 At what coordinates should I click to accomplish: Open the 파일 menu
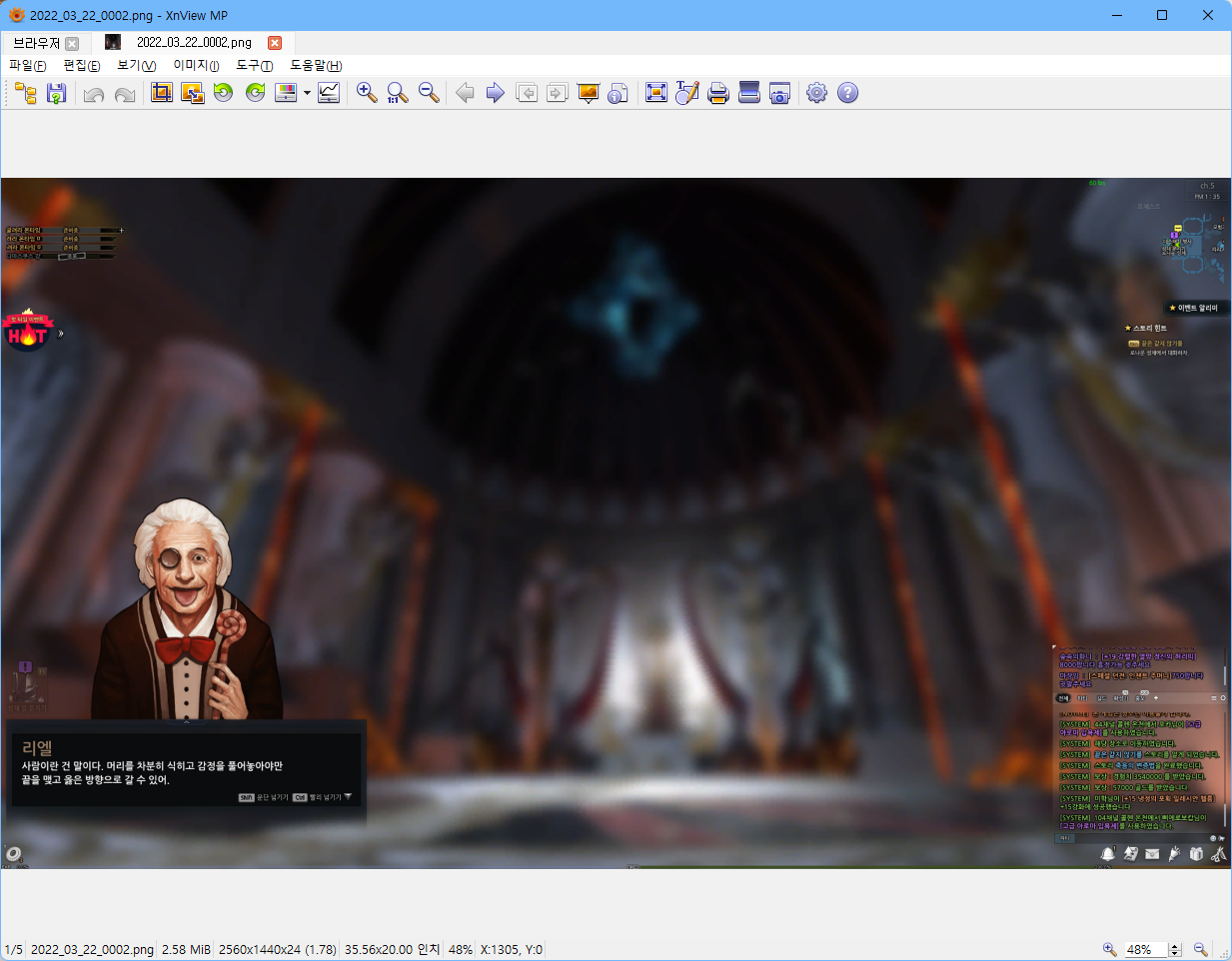[x=28, y=65]
